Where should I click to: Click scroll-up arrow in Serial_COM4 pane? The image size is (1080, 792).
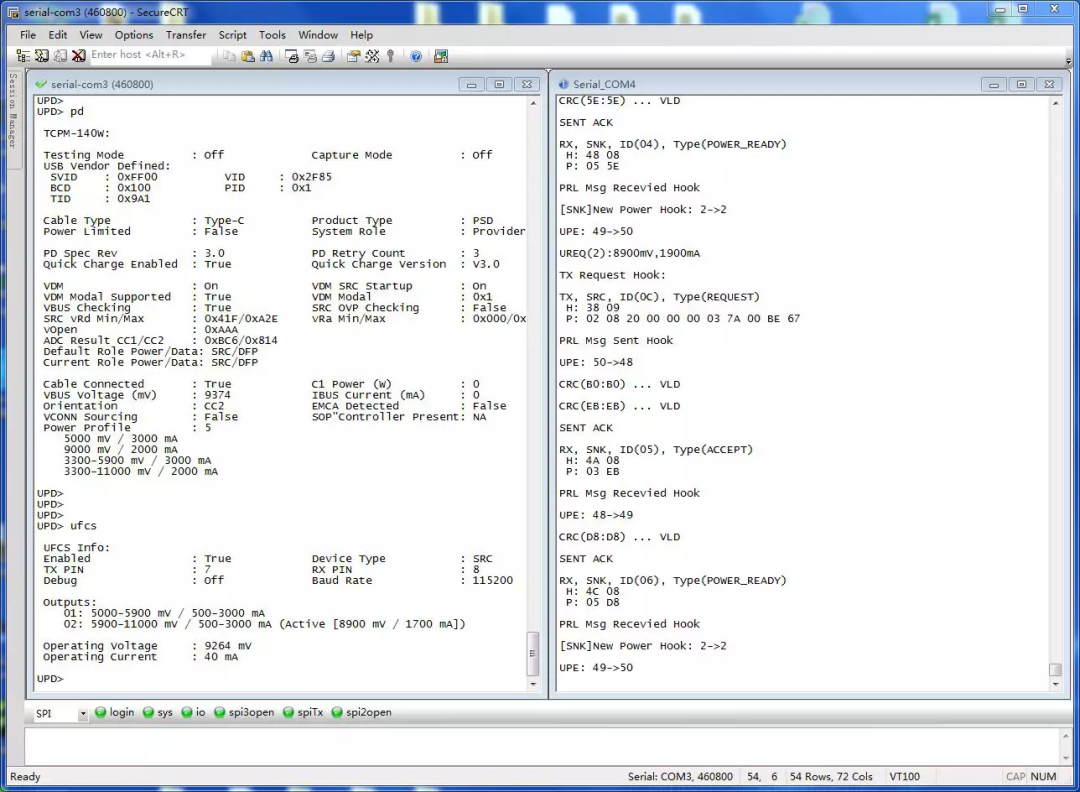pyautogui.click(x=1055, y=103)
